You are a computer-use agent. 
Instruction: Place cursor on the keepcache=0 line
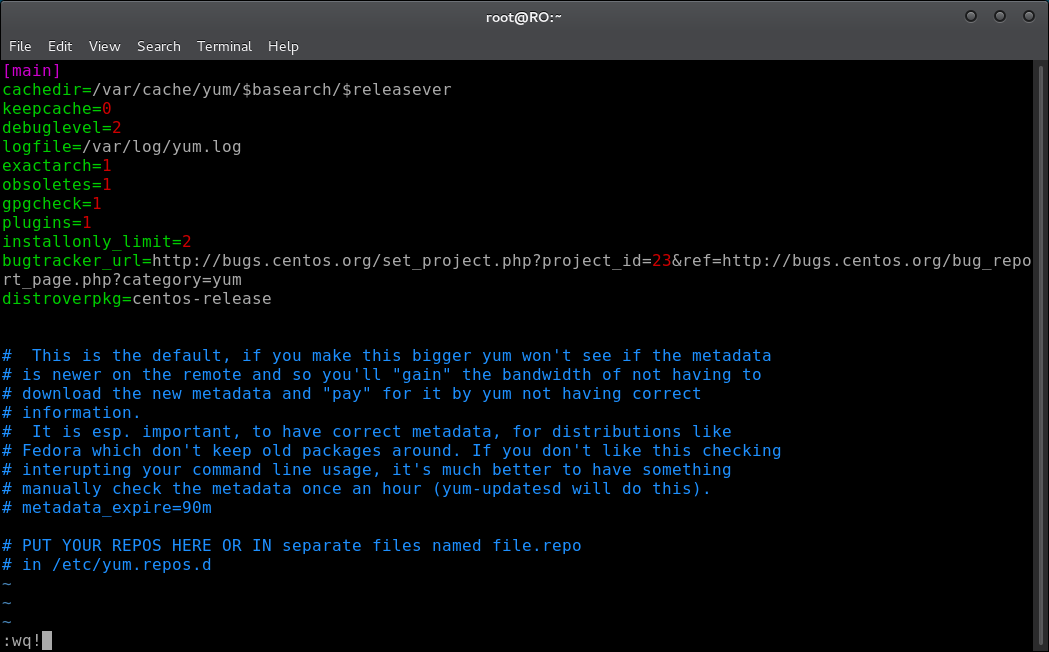click(x=57, y=108)
